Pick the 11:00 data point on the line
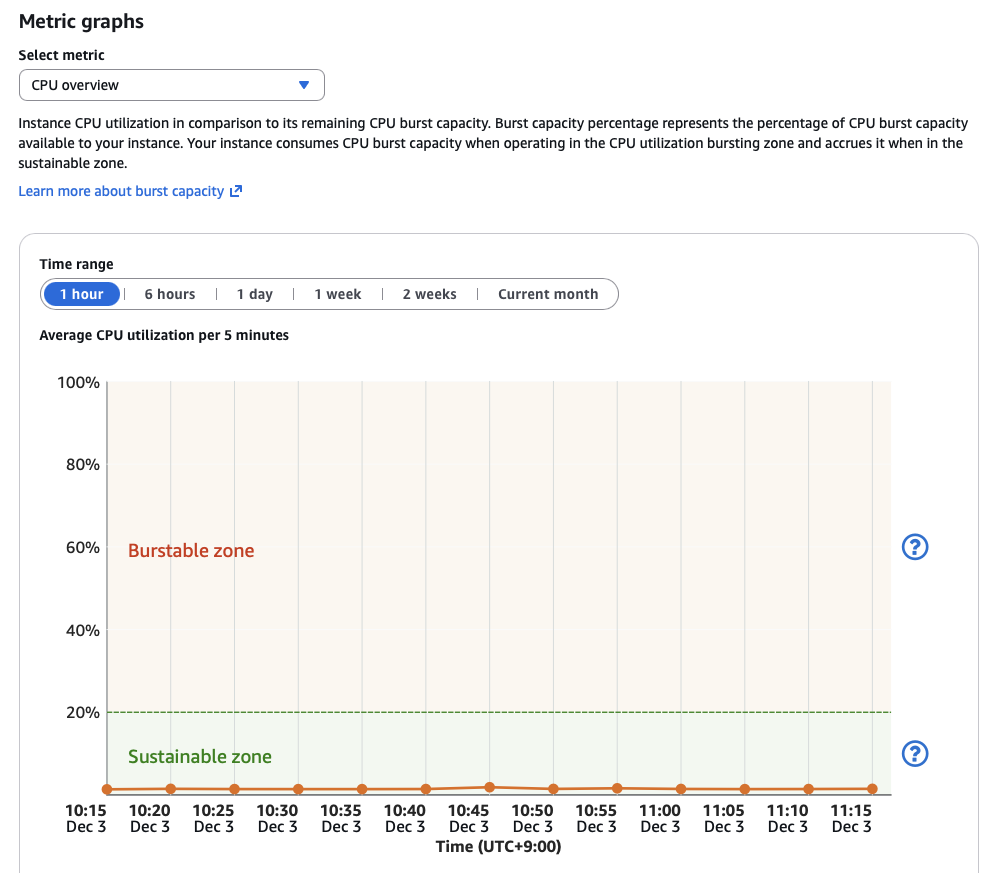The height and width of the screenshot is (873, 1003). (681, 789)
